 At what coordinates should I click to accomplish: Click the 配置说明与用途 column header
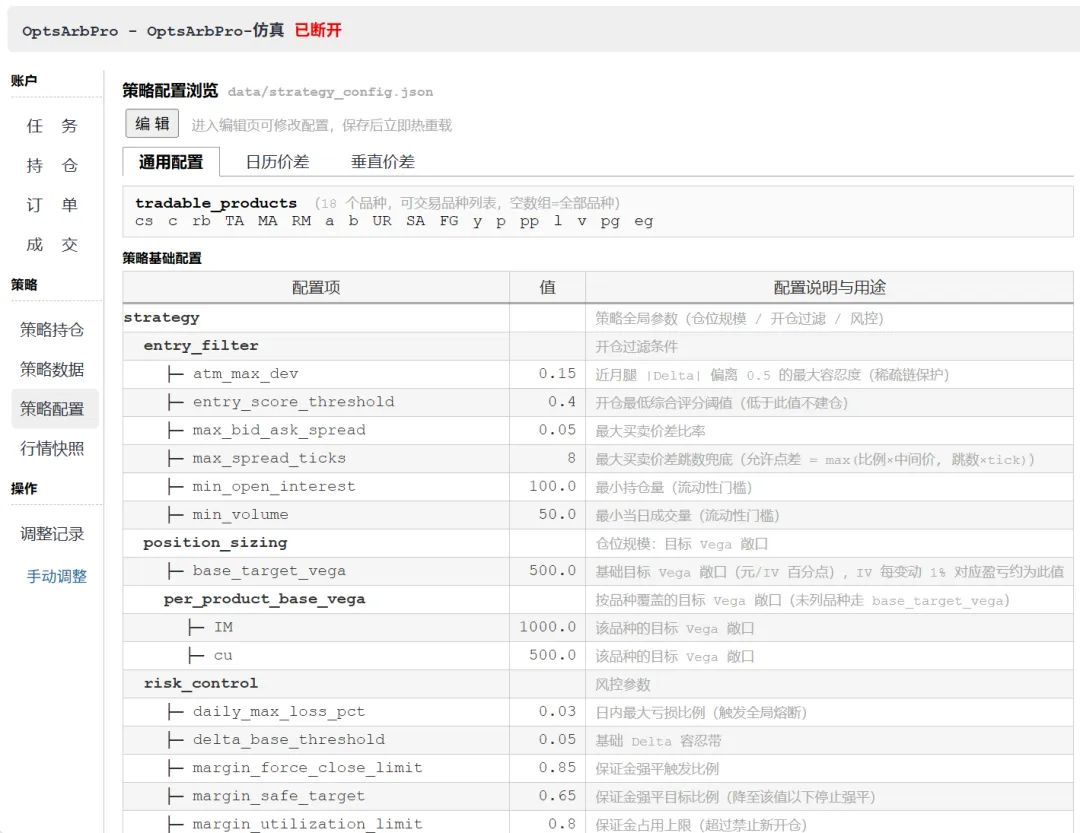(x=829, y=287)
